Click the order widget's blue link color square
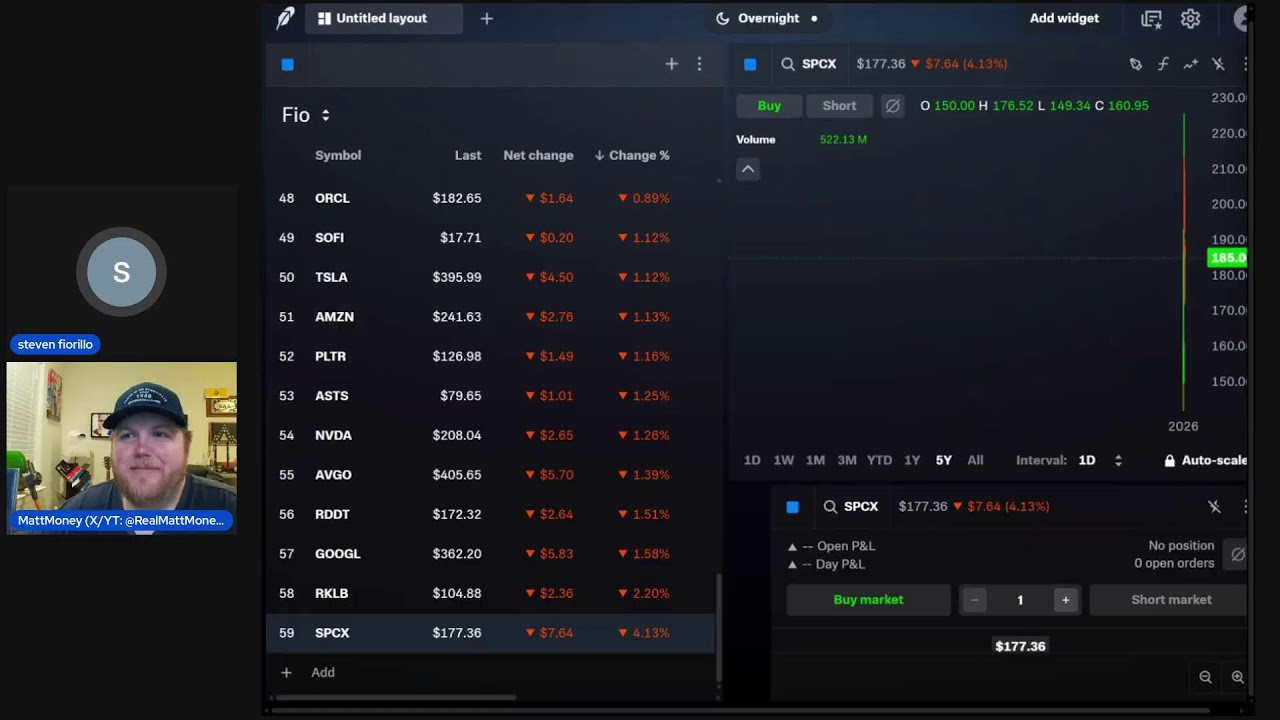 tap(793, 507)
